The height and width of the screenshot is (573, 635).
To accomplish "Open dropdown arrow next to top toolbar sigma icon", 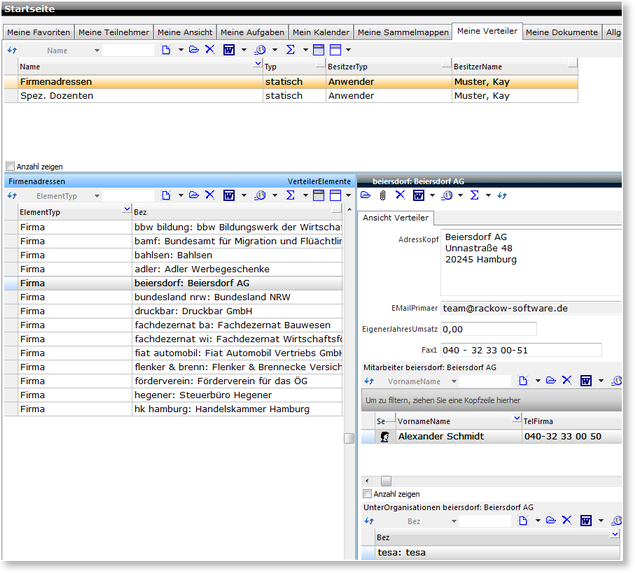I will 305,50.
